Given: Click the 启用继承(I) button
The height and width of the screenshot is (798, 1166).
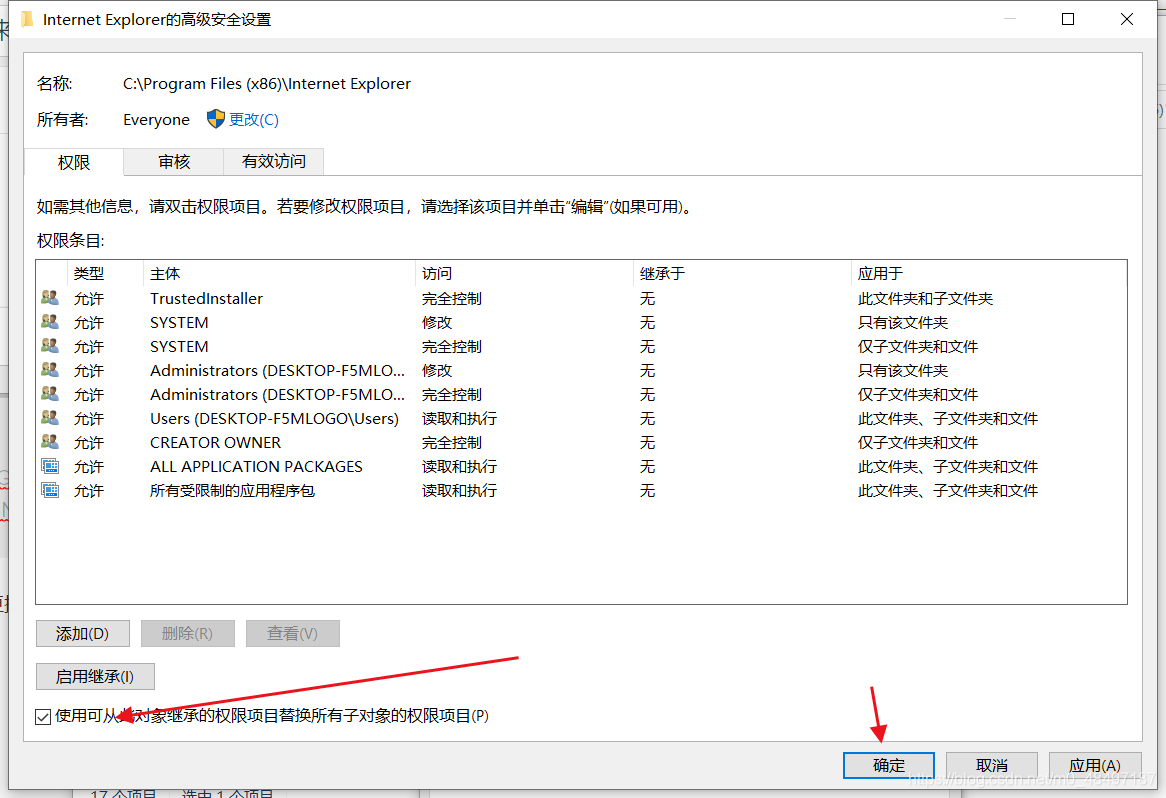Looking at the screenshot, I should click(x=95, y=677).
